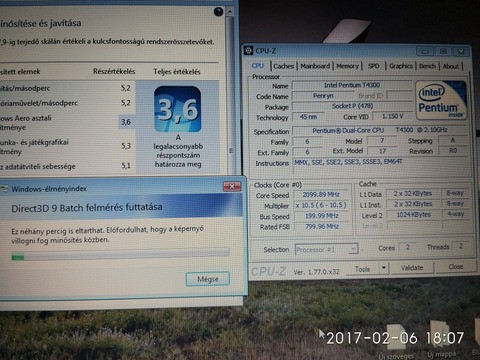This screenshot has height=360, width=480.
Task: Expand the Processor #1 selection dropdown
Action: [x=353, y=249]
